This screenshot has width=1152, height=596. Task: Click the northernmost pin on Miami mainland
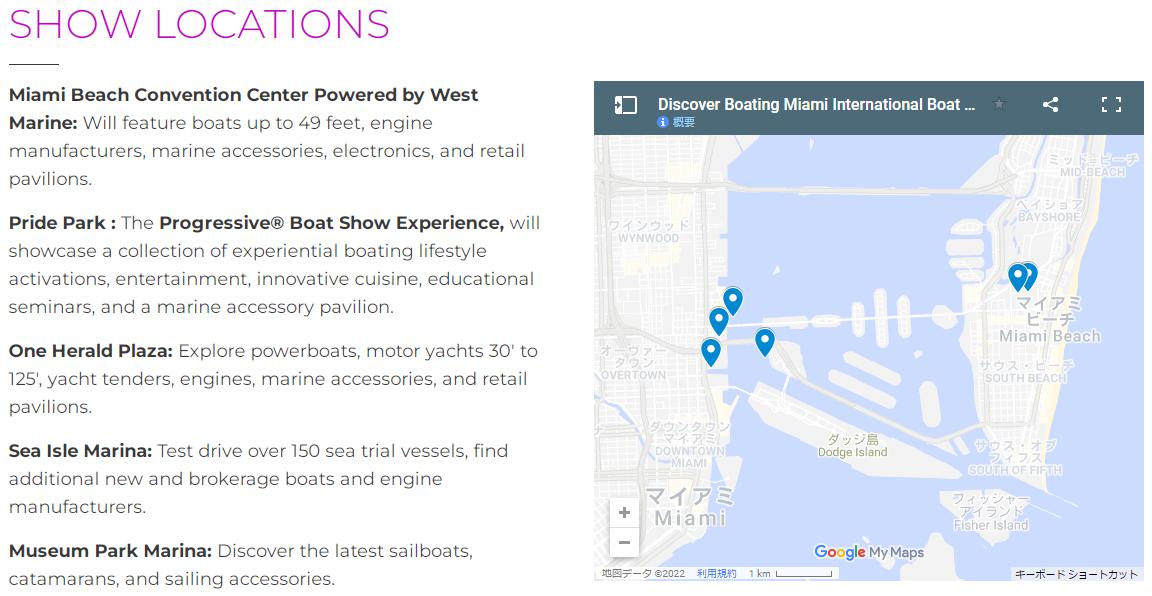pos(733,300)
